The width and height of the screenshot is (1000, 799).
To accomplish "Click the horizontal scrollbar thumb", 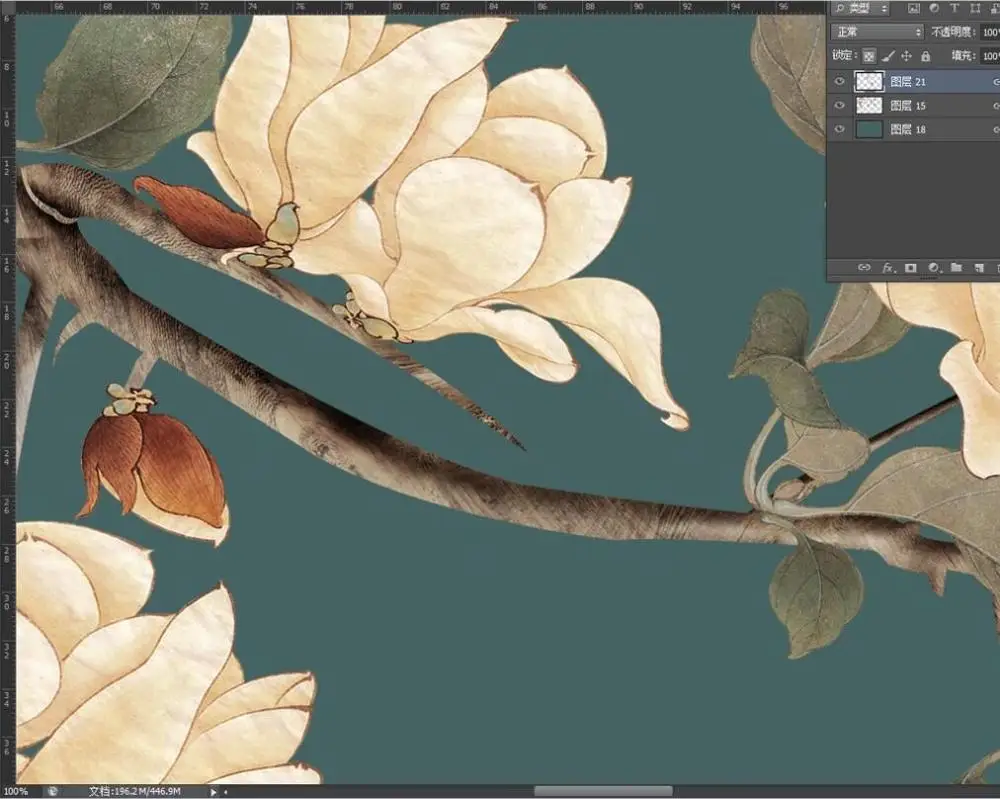I will [602, 791].
